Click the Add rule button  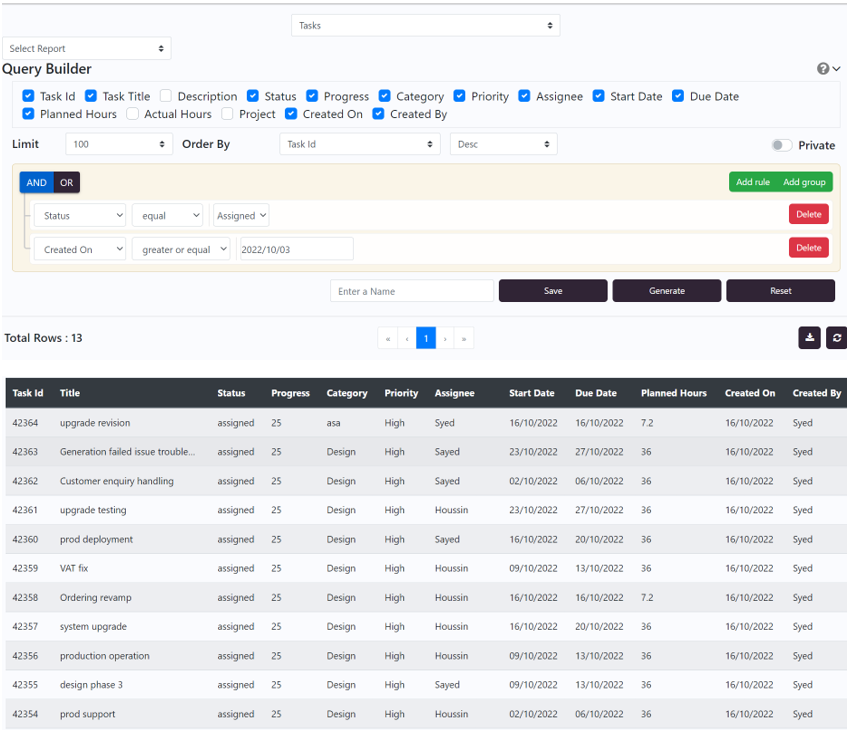pyautogui.click(x=753, y=182)
